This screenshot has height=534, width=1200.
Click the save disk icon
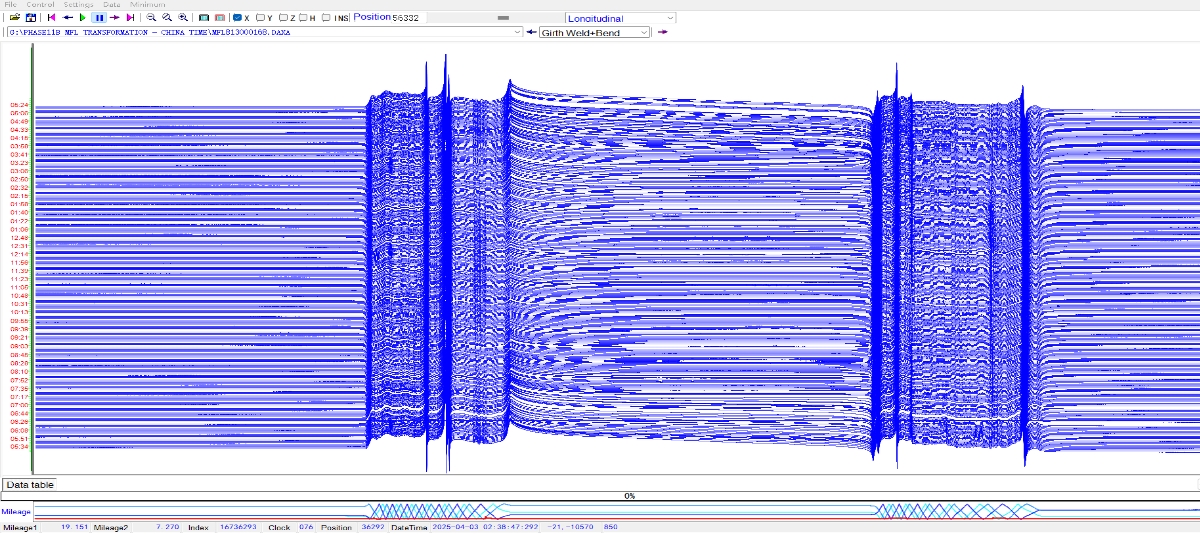(31, 18)
